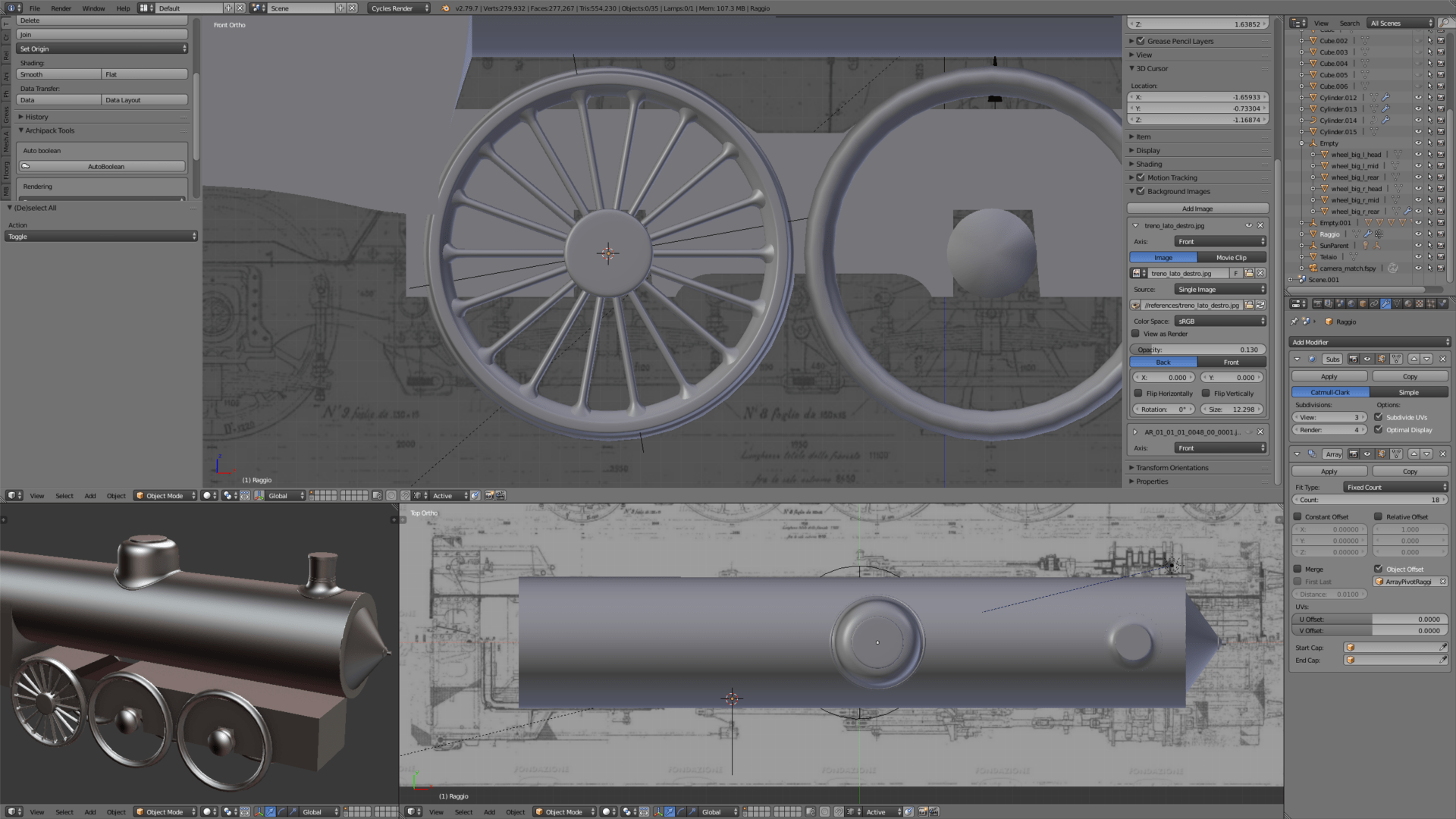Click the snap magnet icon in front view header
Screen dimensions: 1456x819
click(x=405, y=495)
